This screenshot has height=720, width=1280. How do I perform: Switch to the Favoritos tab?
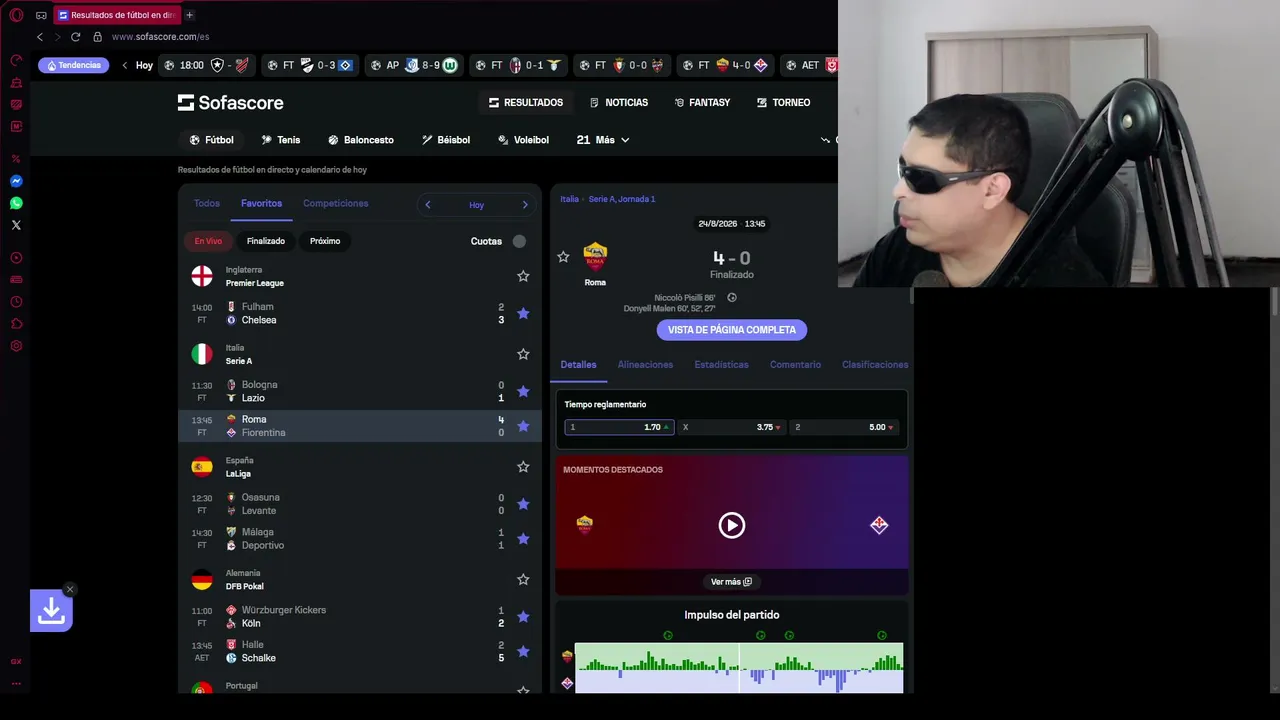261,203
